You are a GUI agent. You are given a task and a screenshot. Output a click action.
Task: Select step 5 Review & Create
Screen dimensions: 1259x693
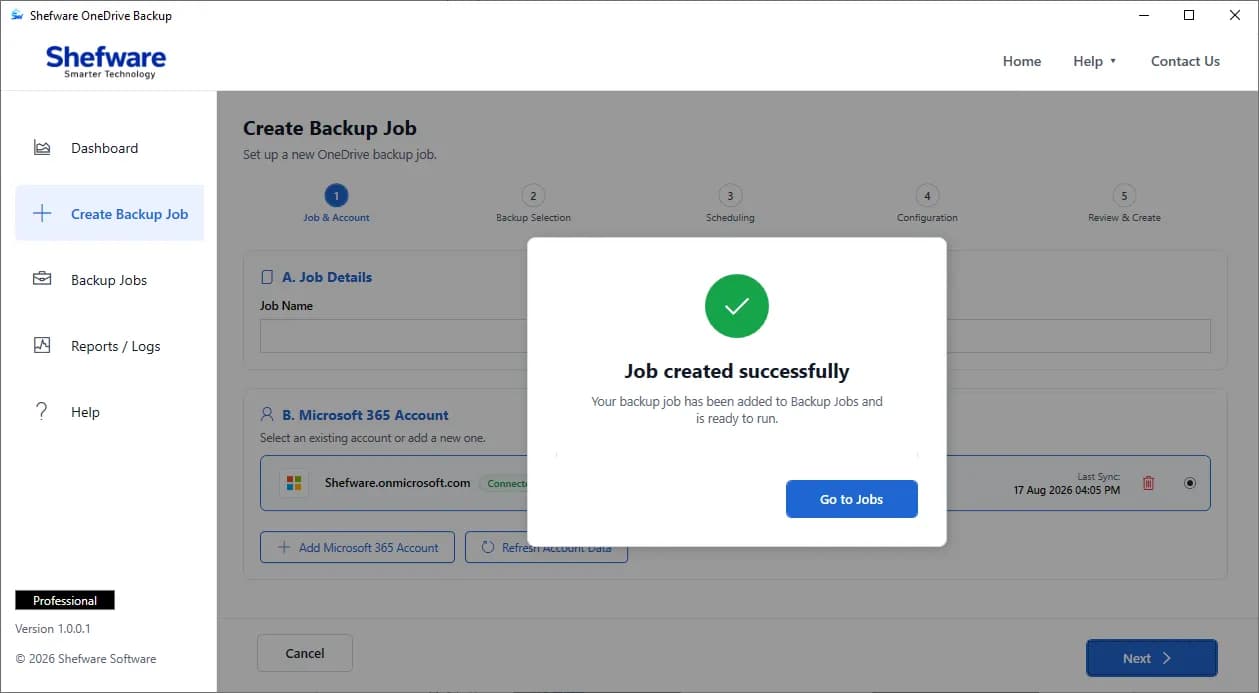(x=1124, y=203)
